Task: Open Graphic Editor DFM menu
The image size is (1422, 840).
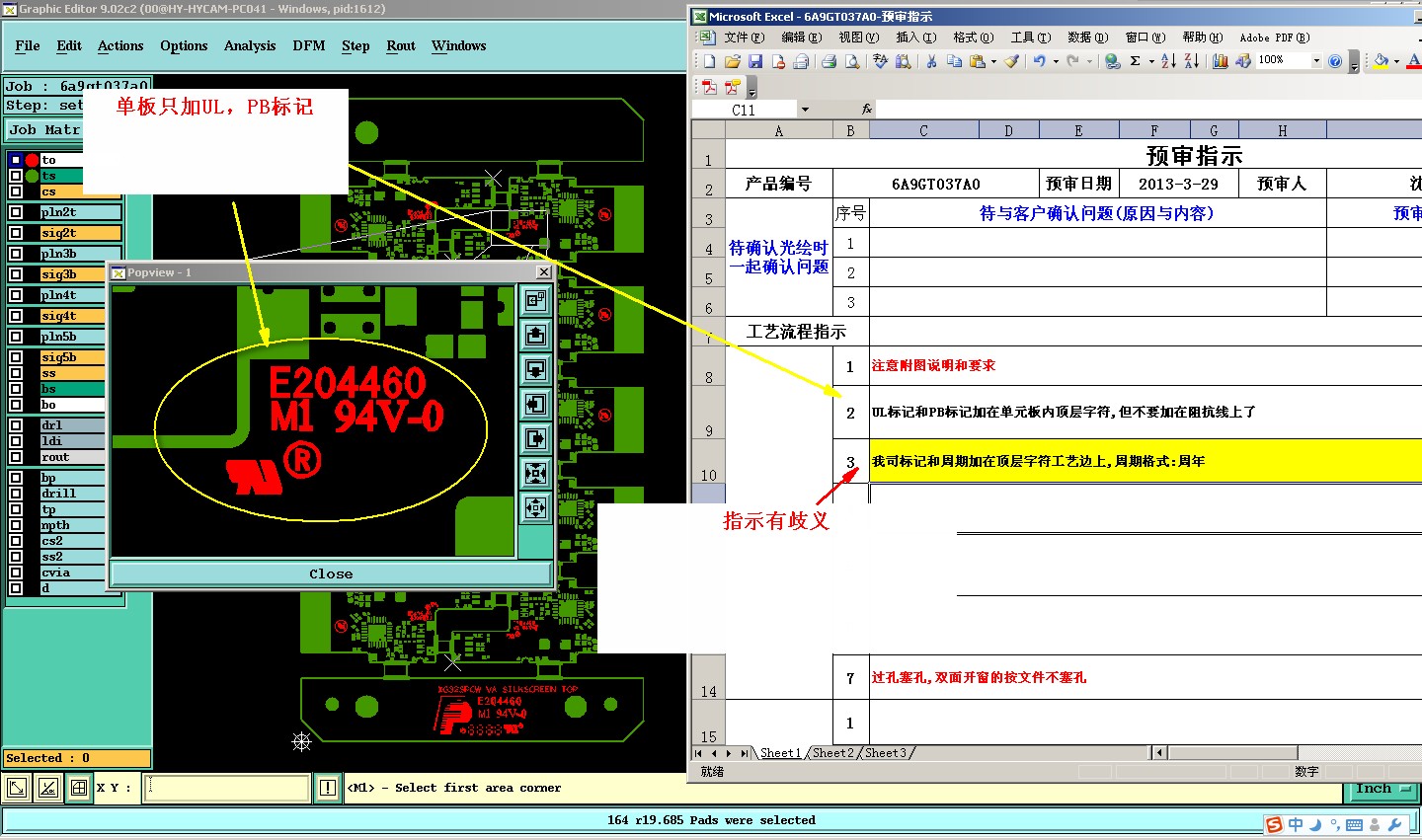Action: point(309,45)
